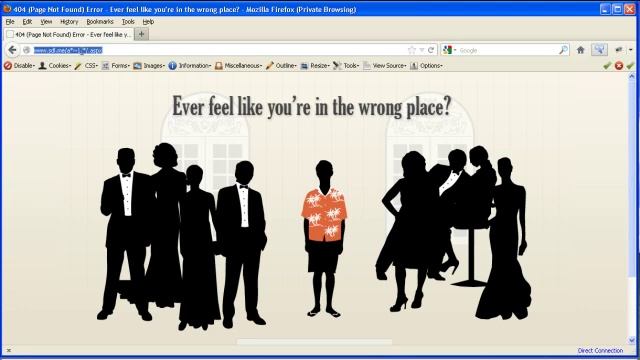Open bookmark star dropdown arrow
Screen dimensions: 640x360
coord(422,50)
